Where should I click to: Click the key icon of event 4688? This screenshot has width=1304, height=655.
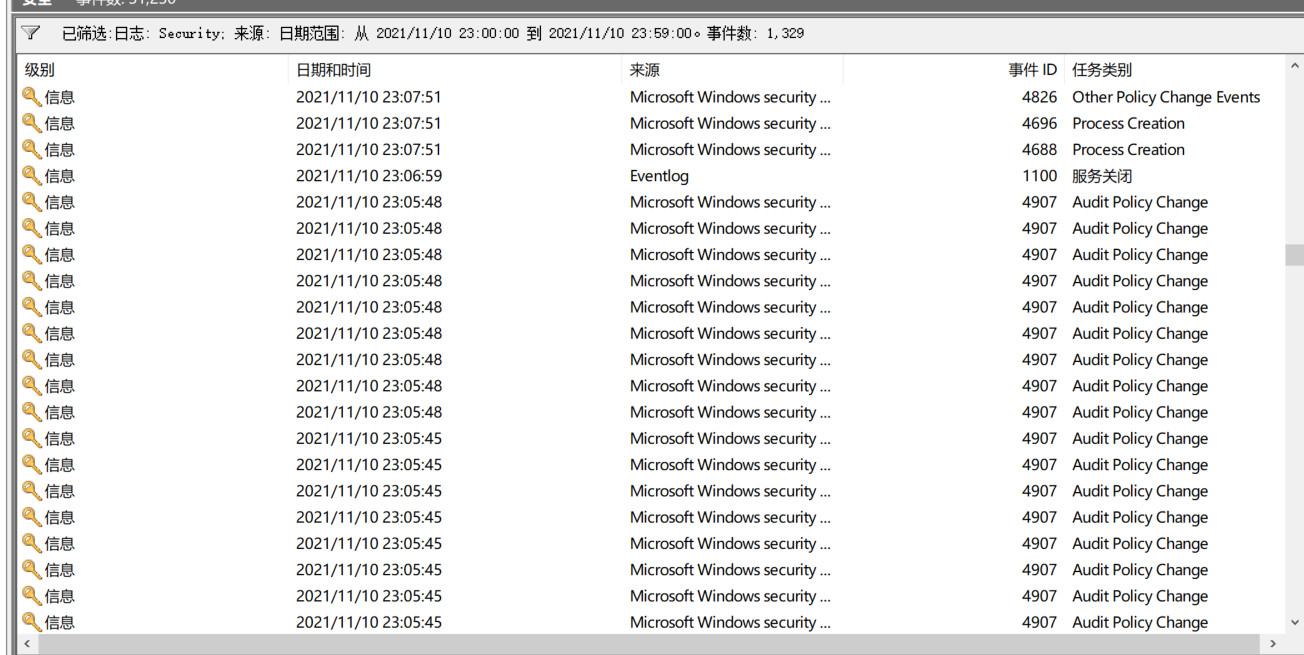(x=32, y=149)
